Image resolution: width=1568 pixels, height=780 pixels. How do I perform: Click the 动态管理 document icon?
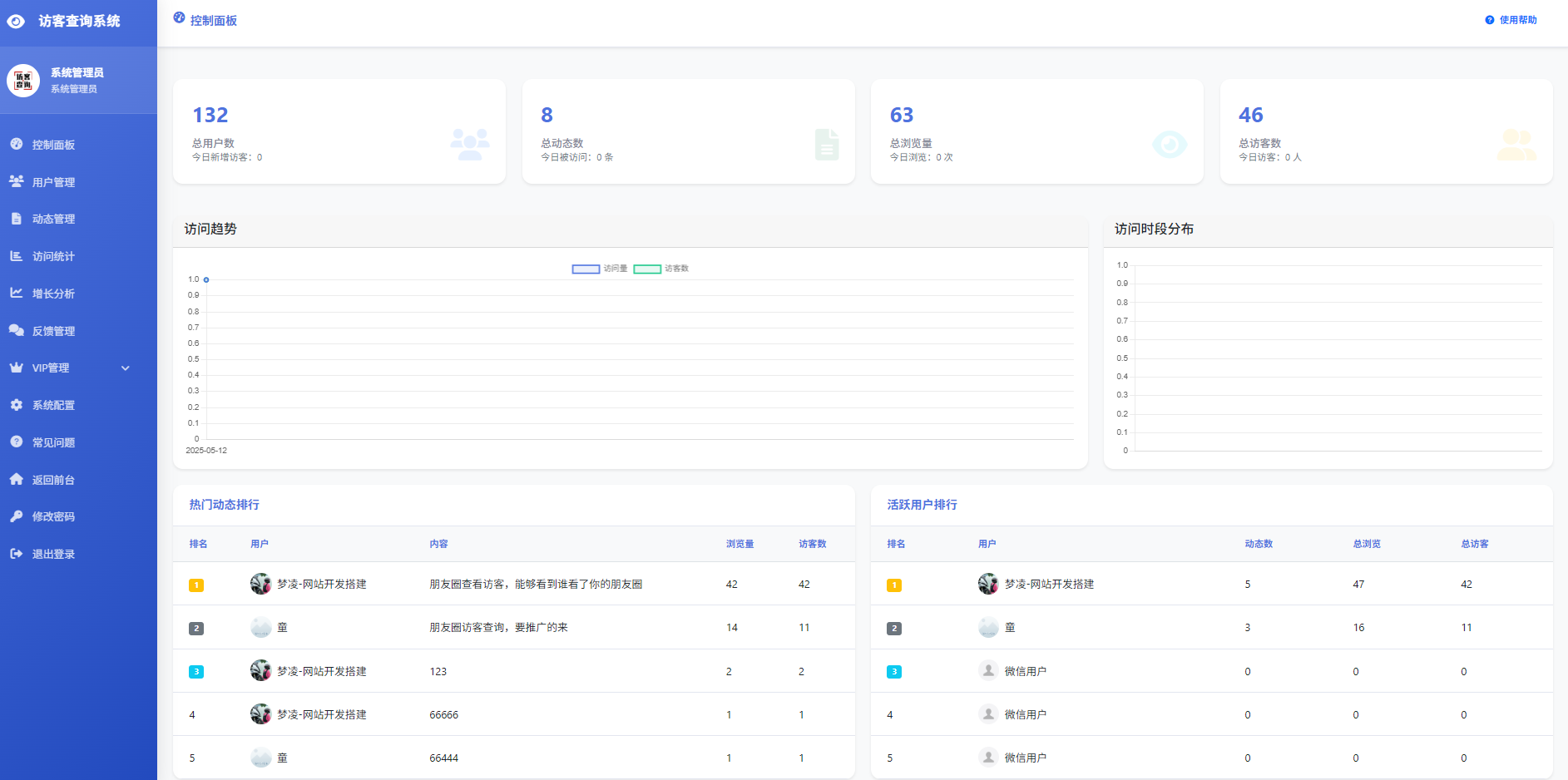click(x=16, y=219)
